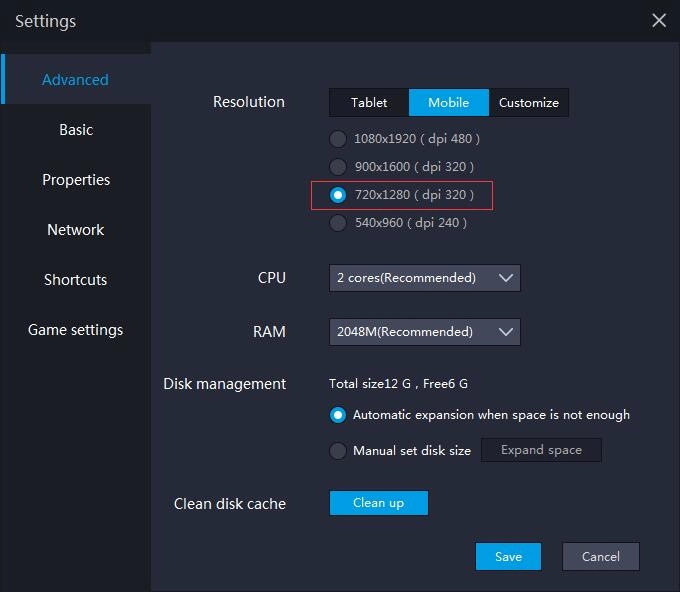Open the 2048M(Recommended) RAM combo box

(425, 332)
